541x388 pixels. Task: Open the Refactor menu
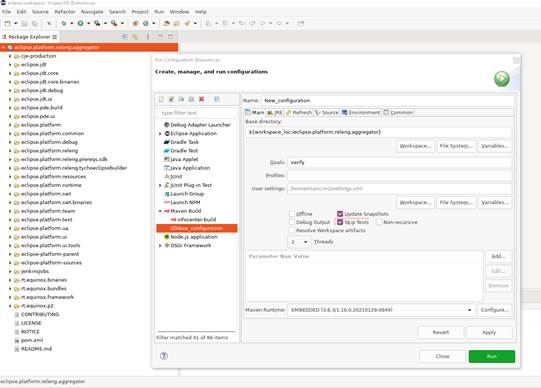[x=65, y=12]
